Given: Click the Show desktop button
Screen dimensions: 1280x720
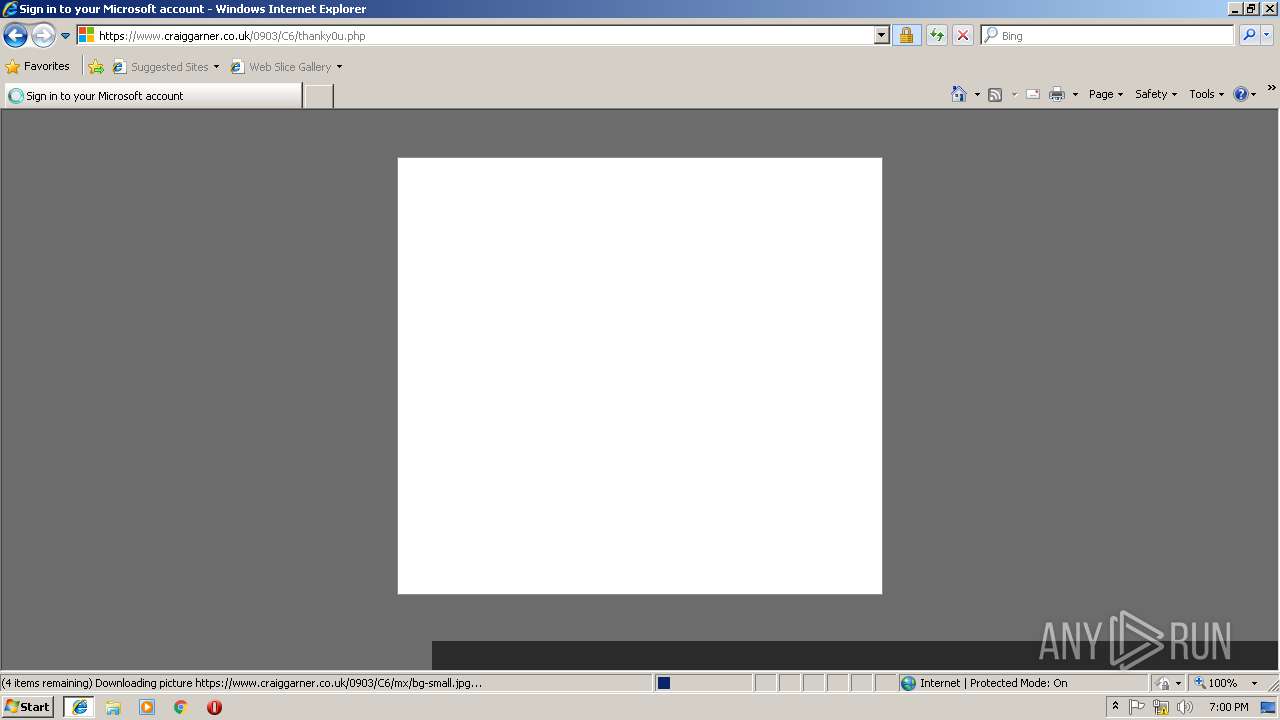Looking at the screenshot, I should pos(1269,707).
